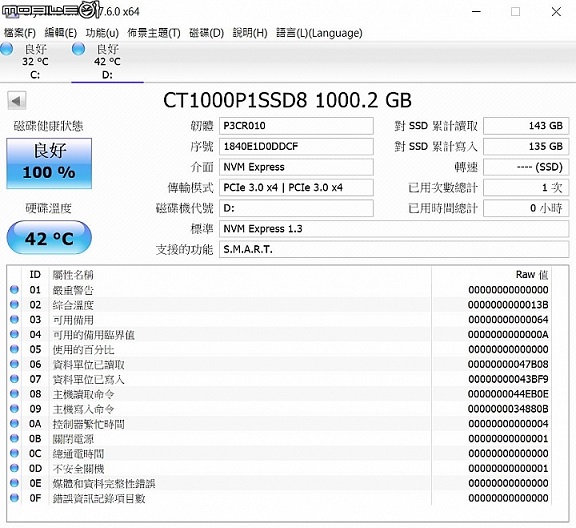Select the 綜合溫度 attribute name
Viewport: 576px width, 528px height.
[x=73, y=305]
